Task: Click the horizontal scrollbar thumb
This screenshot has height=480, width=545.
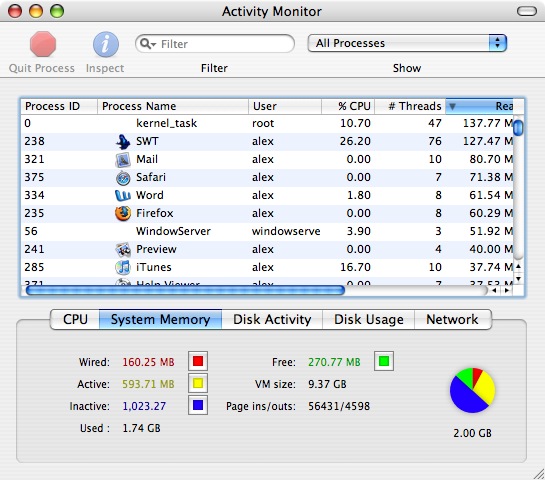Action: point(185,290)
